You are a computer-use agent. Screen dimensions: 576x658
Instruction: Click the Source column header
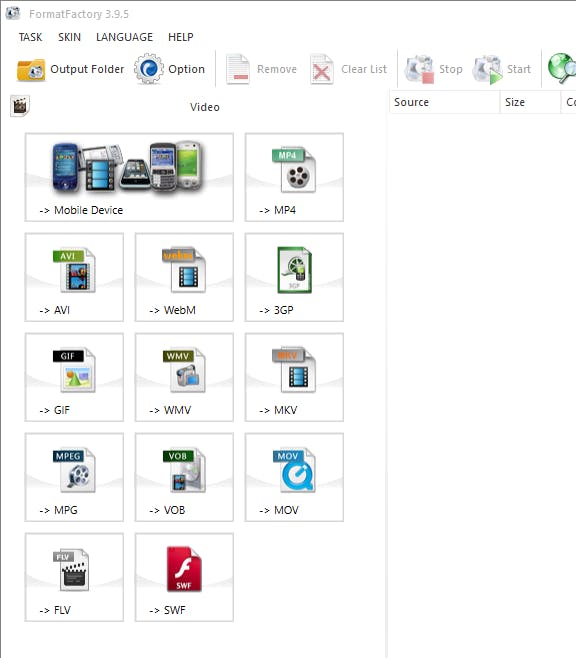445,102
